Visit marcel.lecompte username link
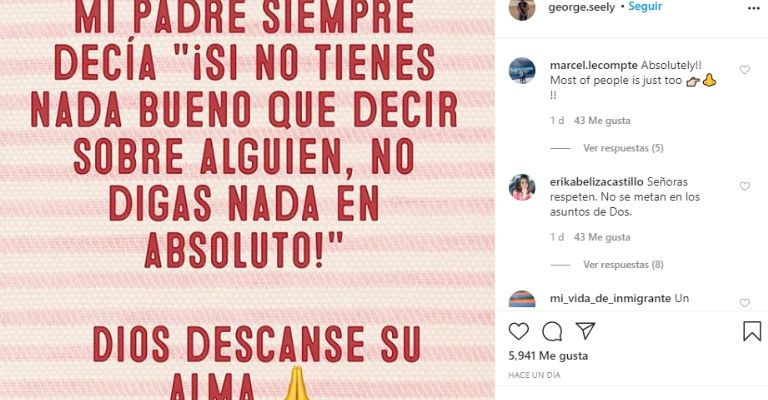 pyautogui.click(x=594, y=65)
